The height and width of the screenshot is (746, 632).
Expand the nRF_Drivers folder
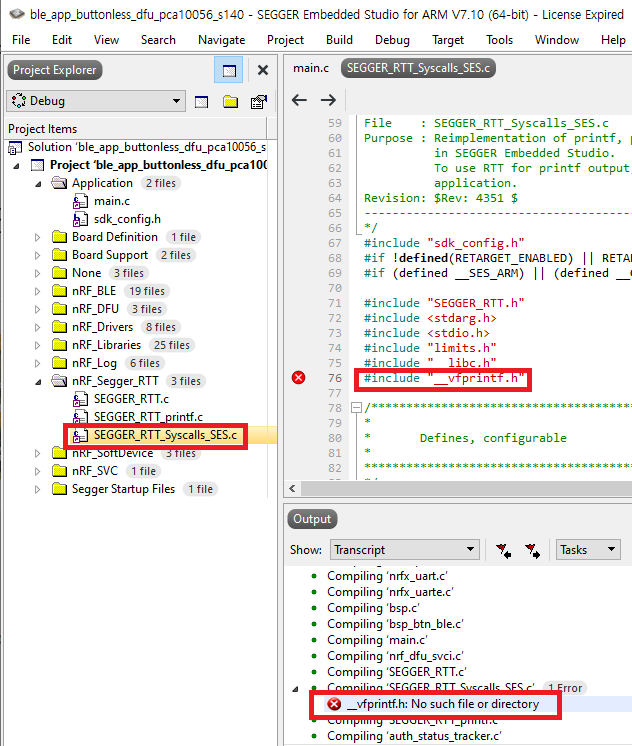pyautogui.click(x=38, y=327)
